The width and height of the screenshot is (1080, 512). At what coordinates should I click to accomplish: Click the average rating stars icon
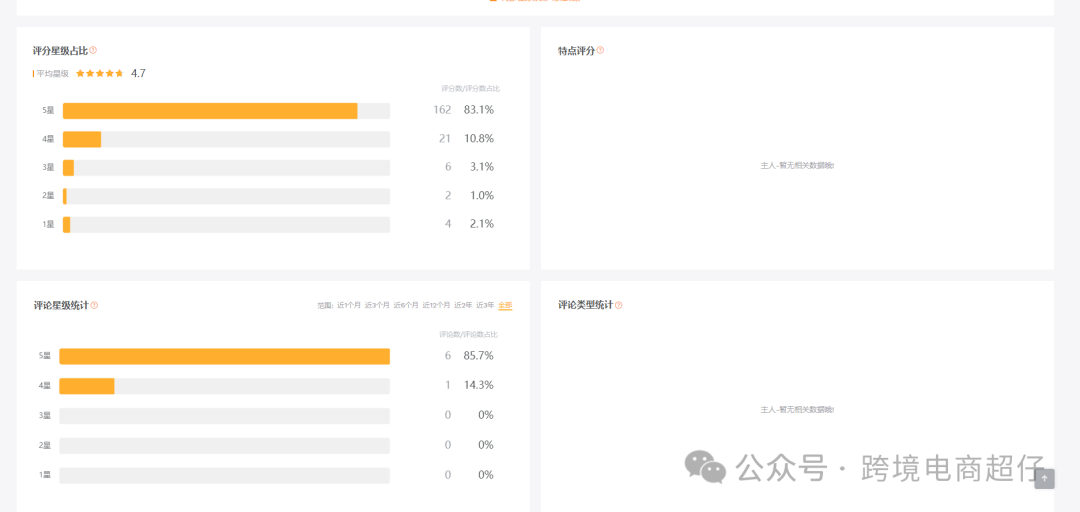coord(100,74)
